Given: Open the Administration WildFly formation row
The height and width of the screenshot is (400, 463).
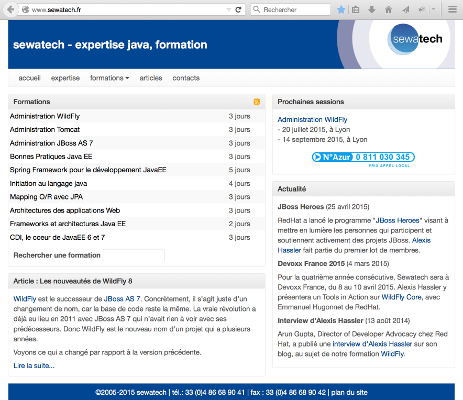Looking at the screenshot, I should click(x=137, y=116).
